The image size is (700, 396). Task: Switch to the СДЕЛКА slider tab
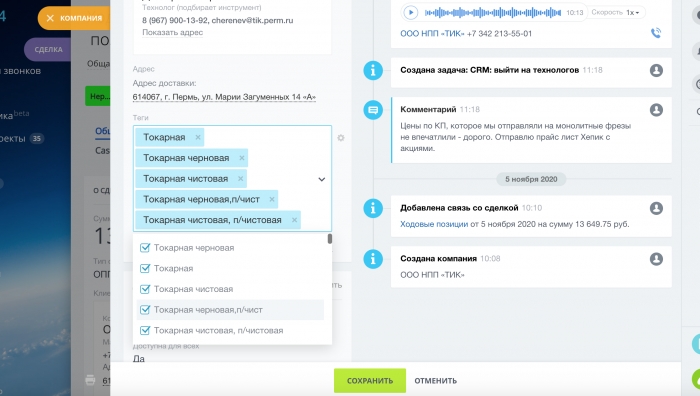point(48,50)
